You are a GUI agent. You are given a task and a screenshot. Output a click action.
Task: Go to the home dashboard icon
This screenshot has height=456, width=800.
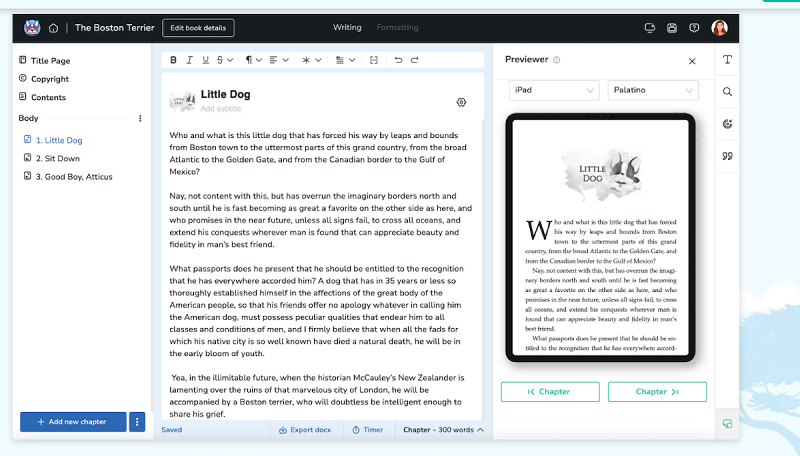(x=54, y=28)
